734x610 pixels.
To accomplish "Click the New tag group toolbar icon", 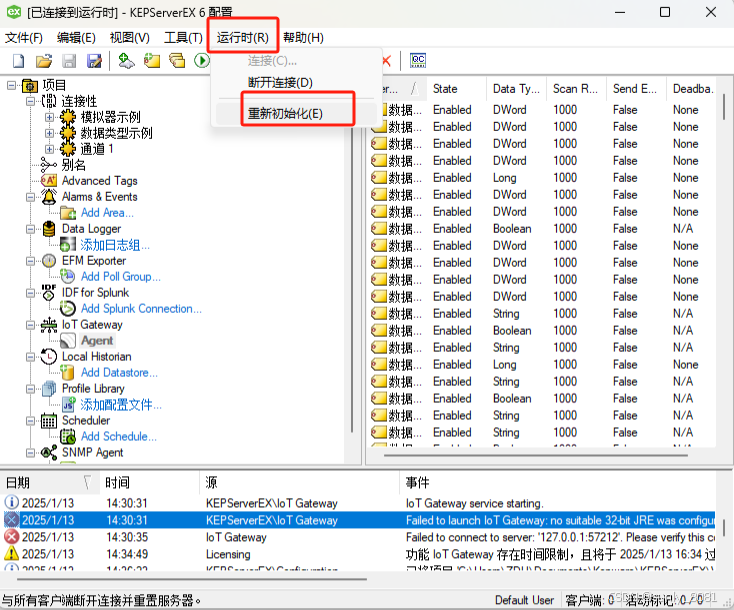I will click(177, 61).
